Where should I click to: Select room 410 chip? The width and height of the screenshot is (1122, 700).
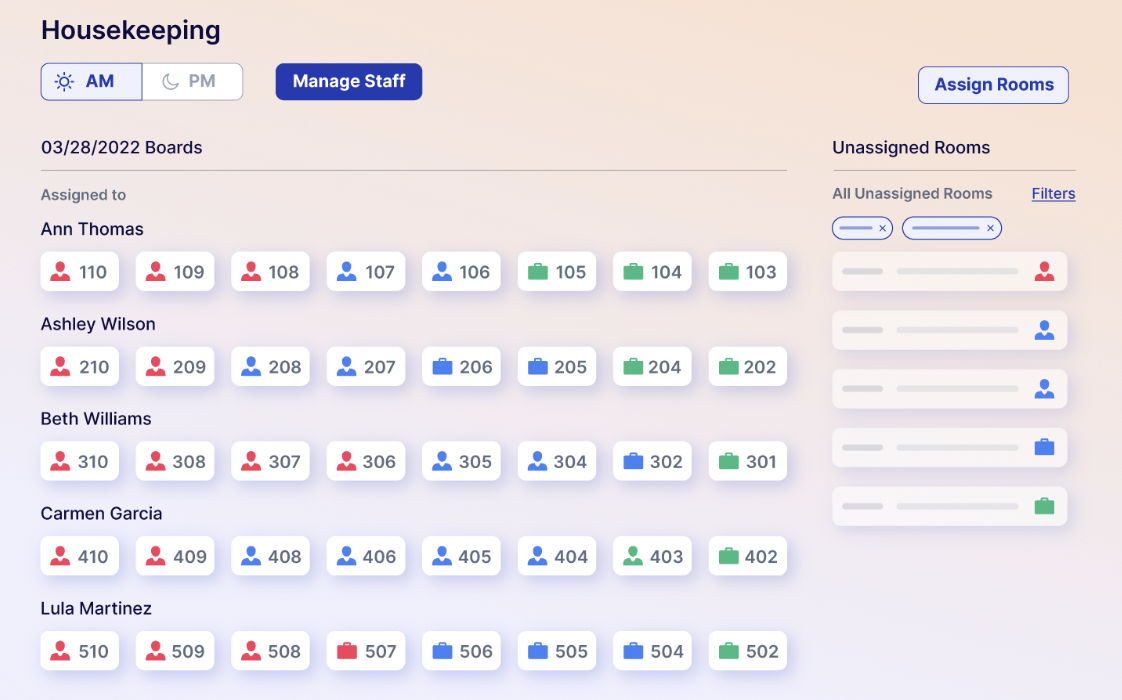tap(79, 556)
